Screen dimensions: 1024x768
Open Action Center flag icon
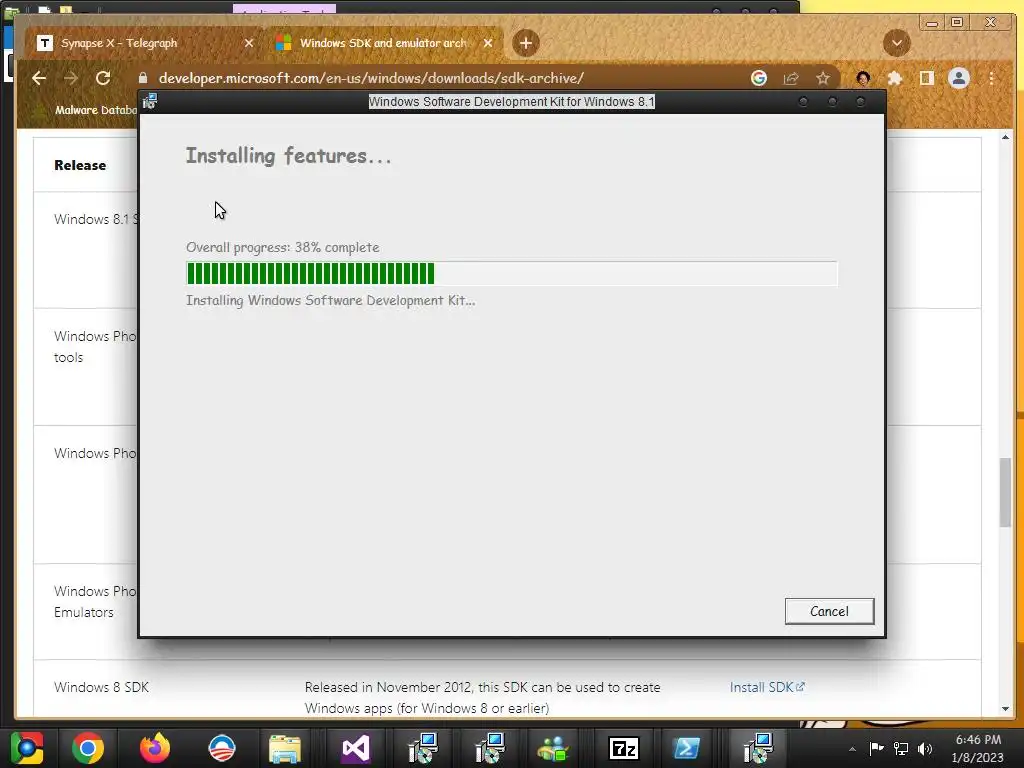pyautogui.click(x=876, y=748)
